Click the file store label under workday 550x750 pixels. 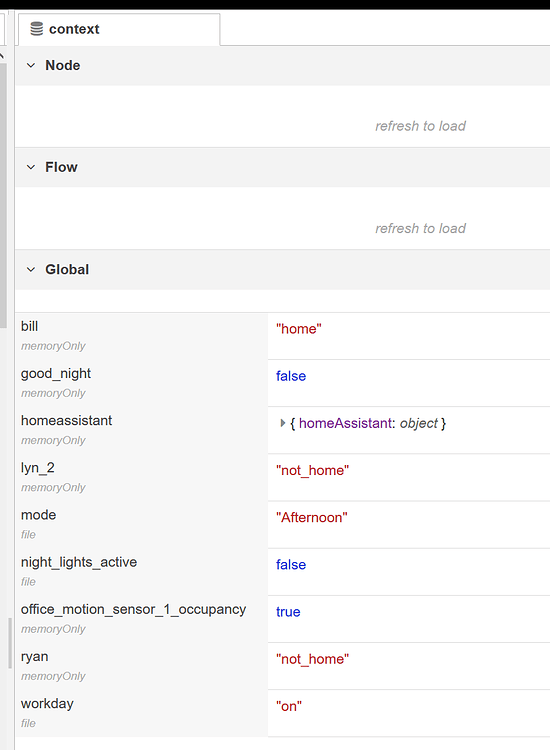[28, 723]
